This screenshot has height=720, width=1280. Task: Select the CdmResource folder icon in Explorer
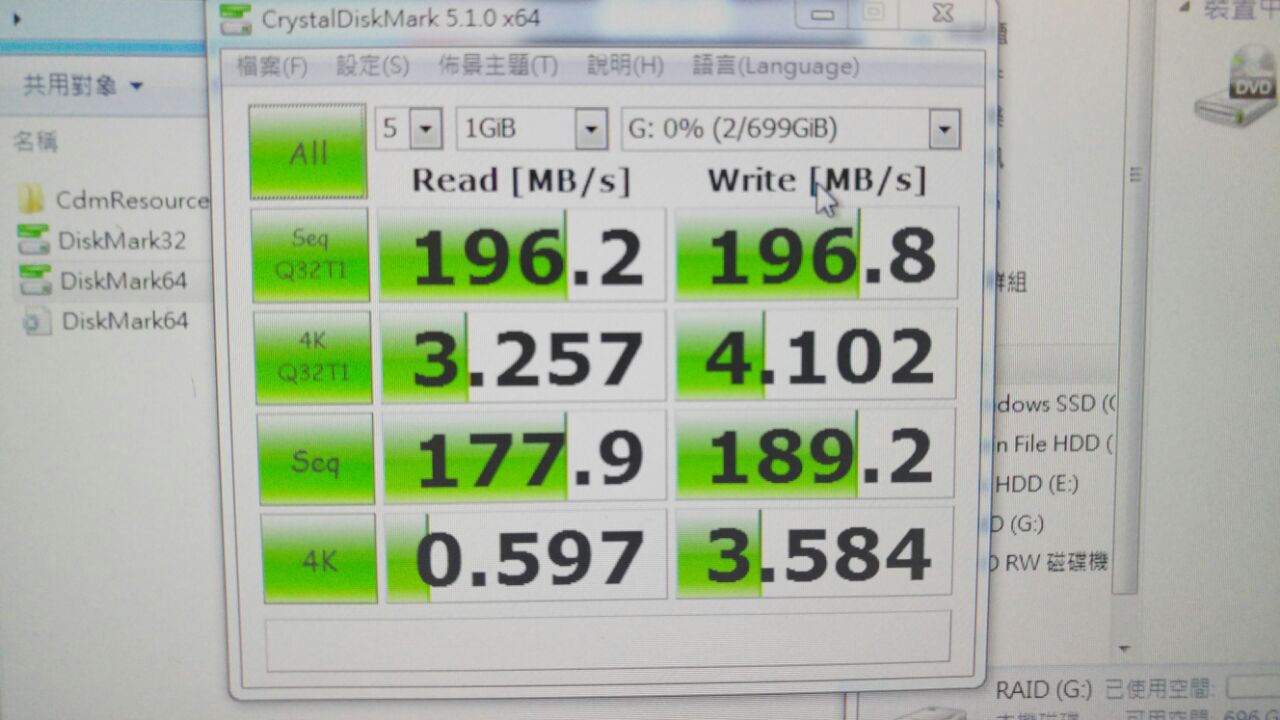(32, 199)
